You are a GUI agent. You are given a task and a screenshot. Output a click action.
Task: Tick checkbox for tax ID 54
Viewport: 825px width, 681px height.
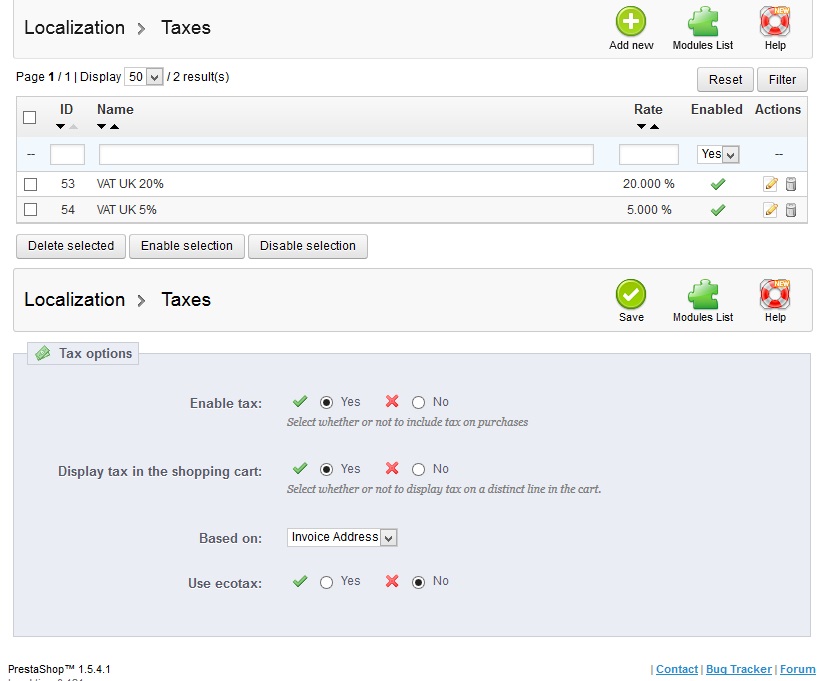(31, 210)
